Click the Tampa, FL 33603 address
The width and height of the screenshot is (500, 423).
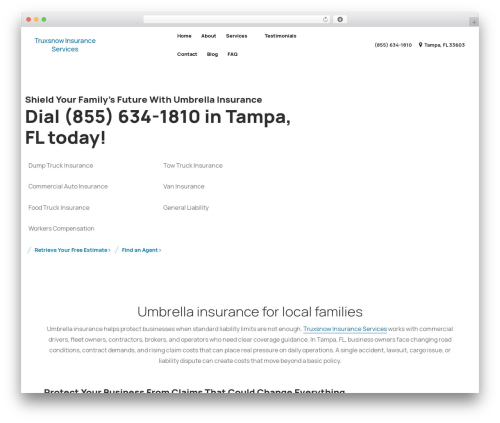tap(444, 45)
